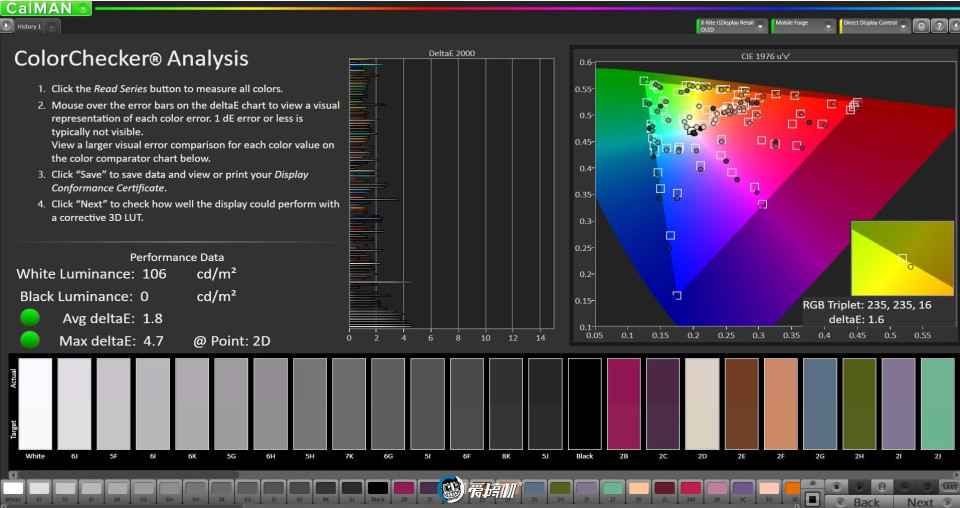Select the 6J gray patch thumbnail
This screenshot has width=960, height=508.
(39, 489)
